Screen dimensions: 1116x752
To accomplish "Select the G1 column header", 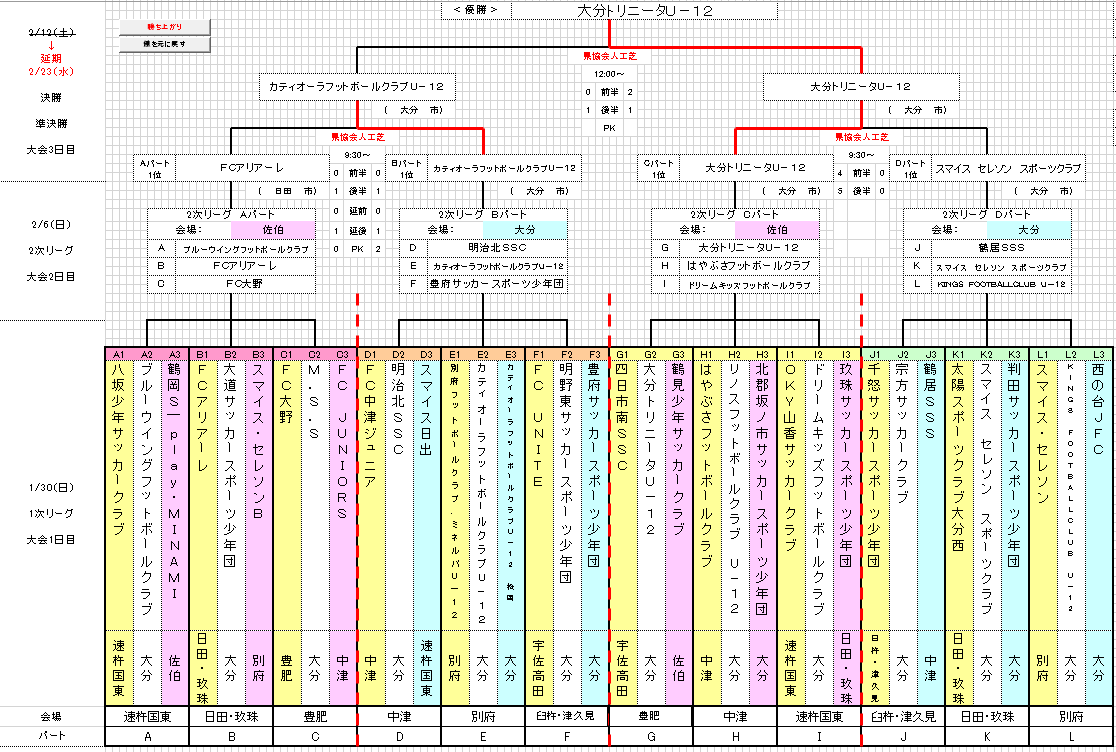I will tap(623, 354).
